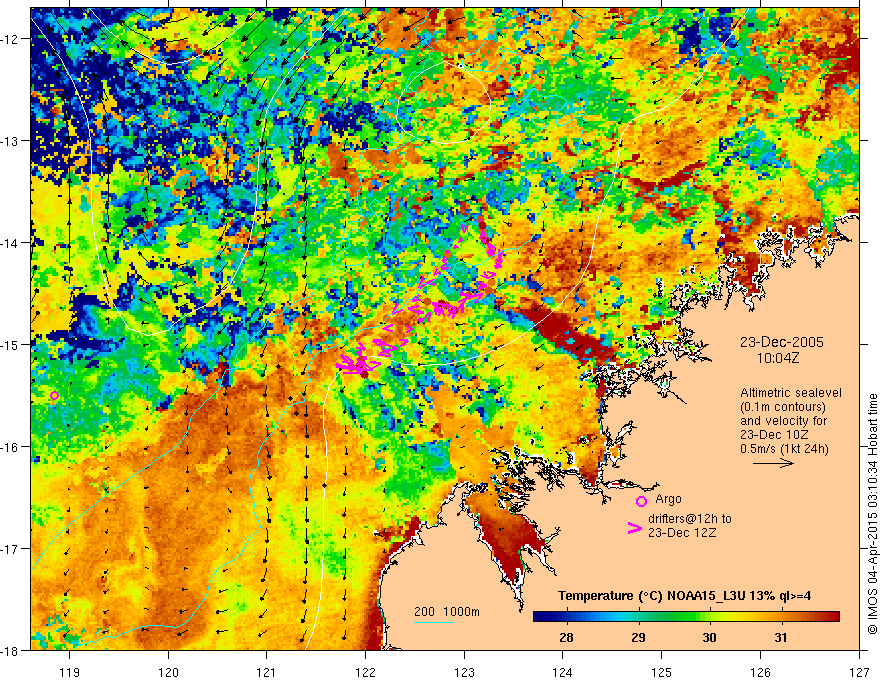Click the longitude axis label 121

(x=267, y=672)
